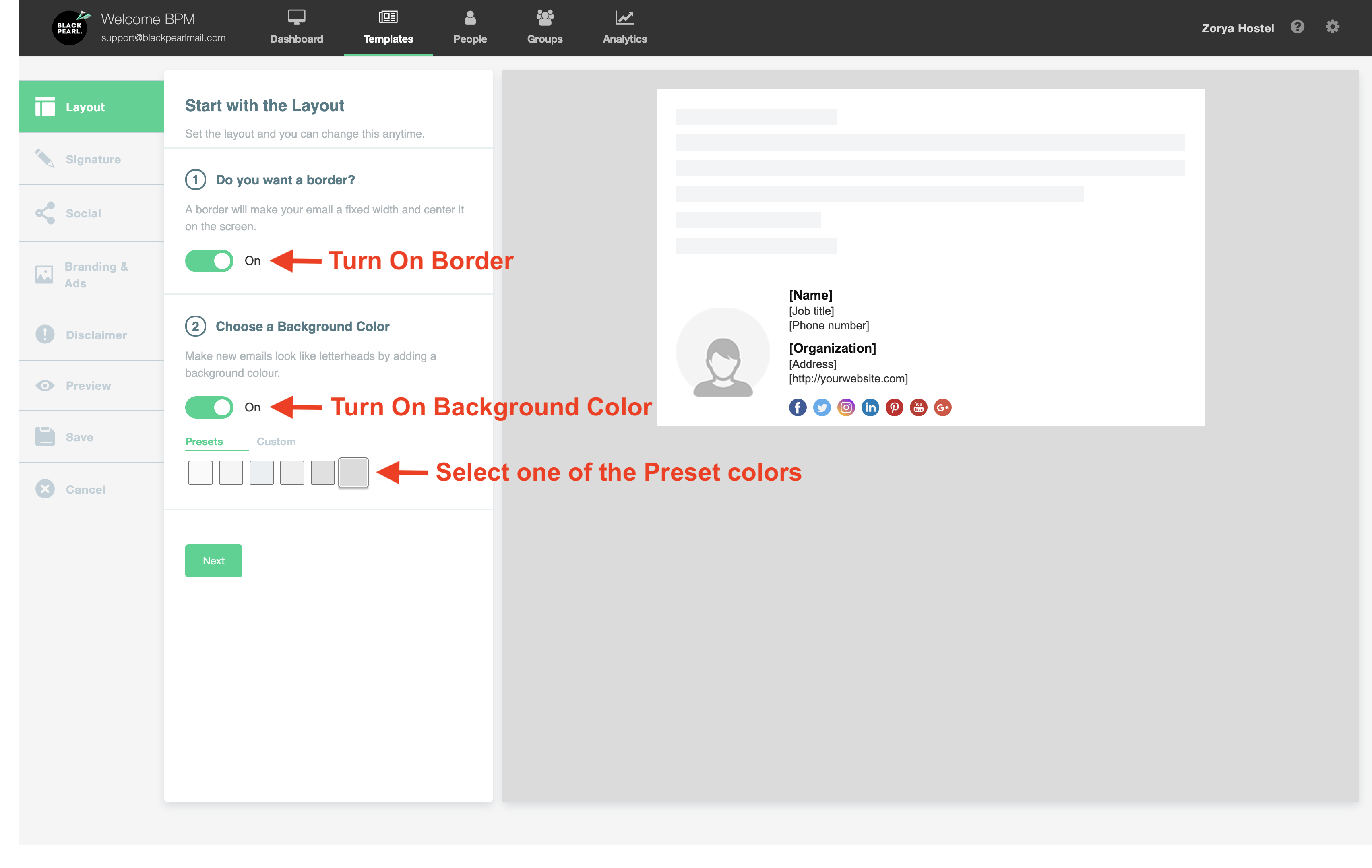Click the LinkedIn icon in signature preview
This screenshot has height=868, width=1372.
(870, 407)
